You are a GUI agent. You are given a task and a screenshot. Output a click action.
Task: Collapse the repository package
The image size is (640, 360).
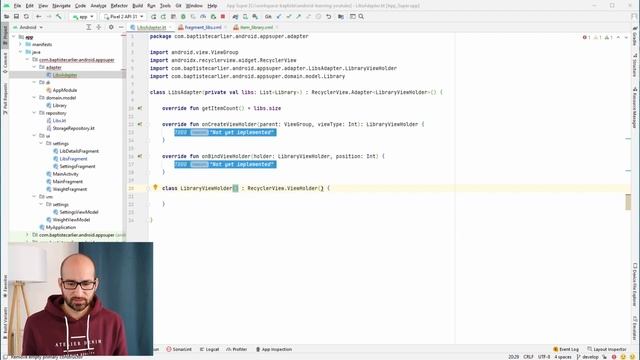pos(34,113)
